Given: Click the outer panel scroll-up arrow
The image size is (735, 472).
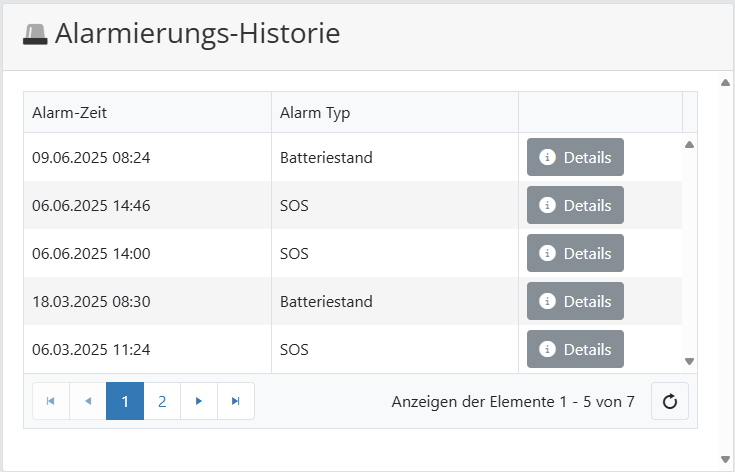Looking at the screenshot, I should (725, 82).
